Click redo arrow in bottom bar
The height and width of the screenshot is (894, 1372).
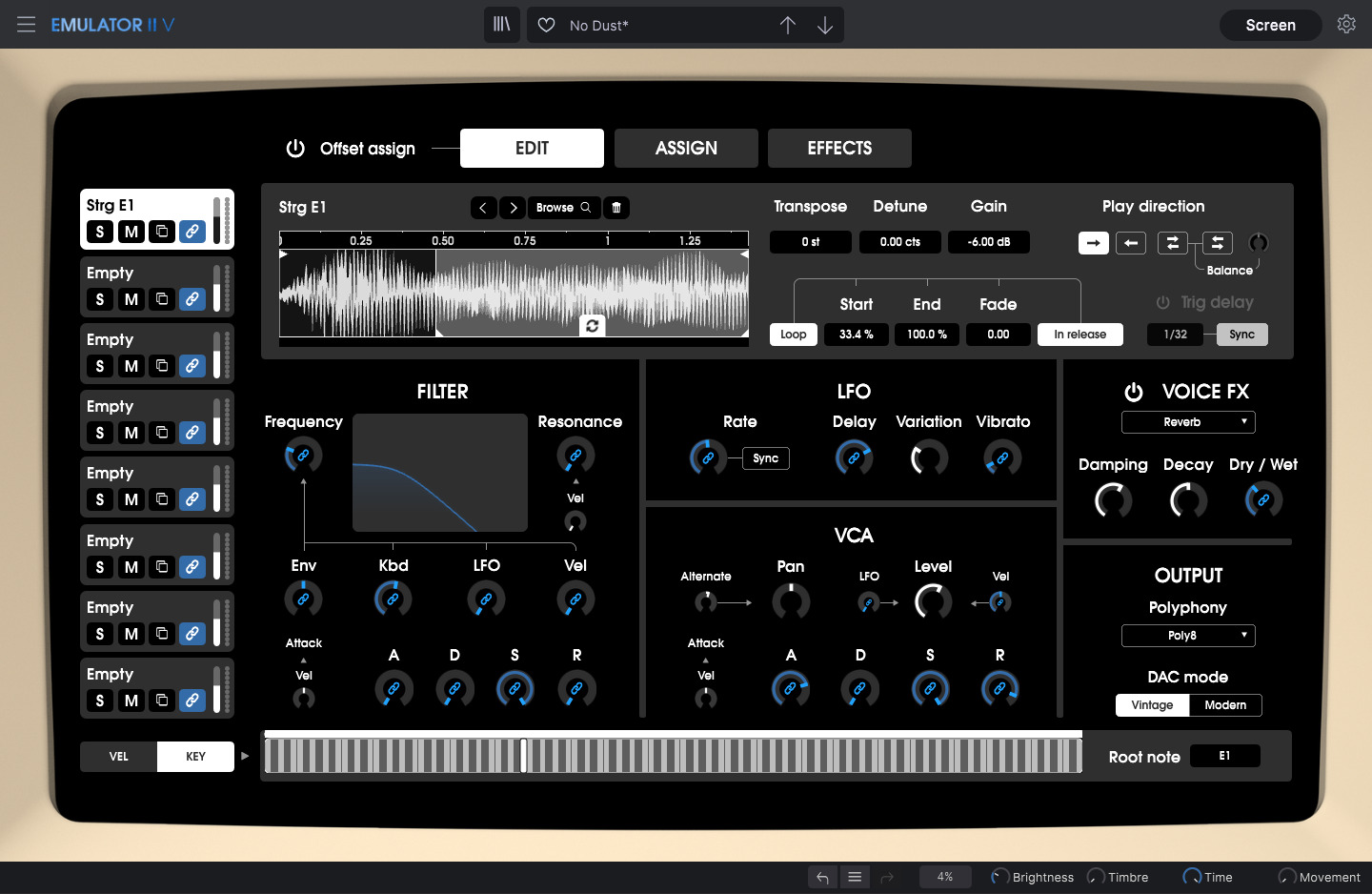pos(887,877)
